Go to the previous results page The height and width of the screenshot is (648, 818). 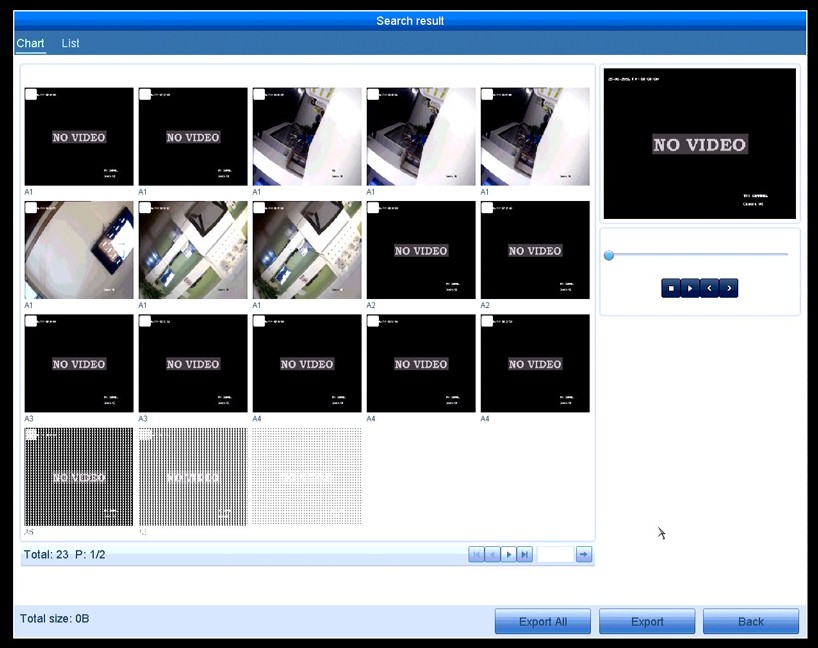click(492, 554)
